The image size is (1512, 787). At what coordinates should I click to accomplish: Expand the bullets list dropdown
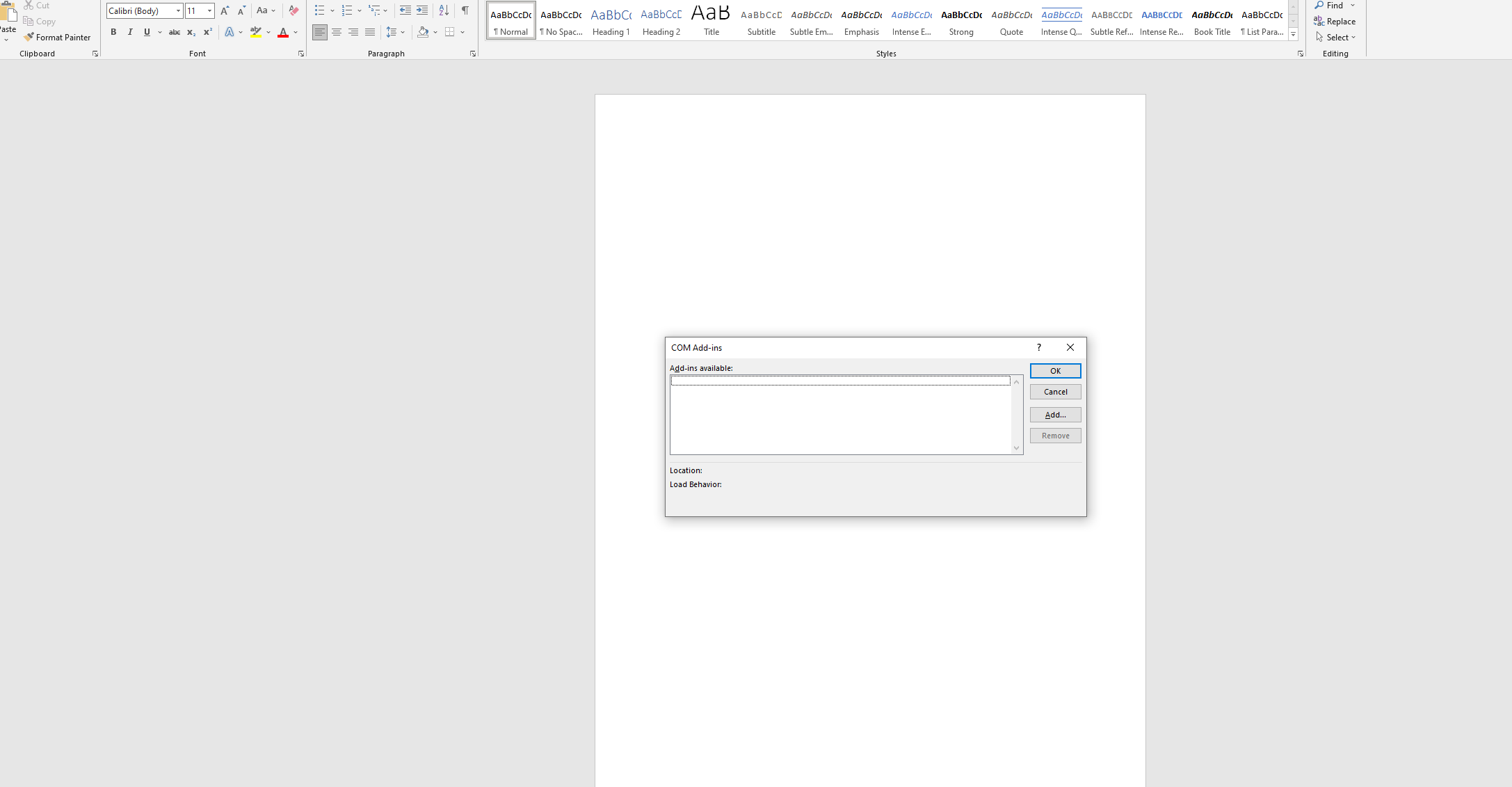(332, 10)
